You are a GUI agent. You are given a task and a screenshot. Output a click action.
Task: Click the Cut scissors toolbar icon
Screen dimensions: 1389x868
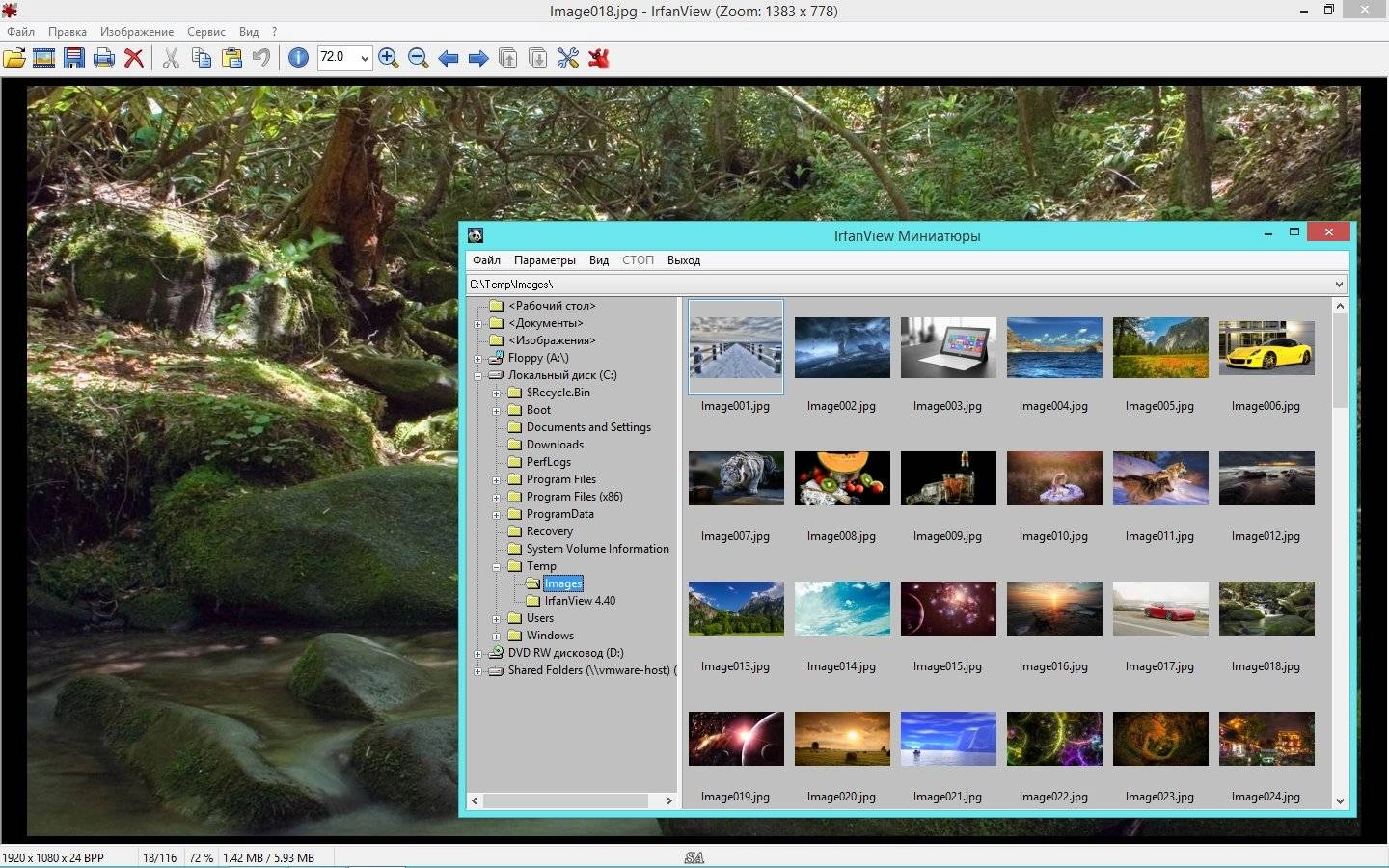[x=171, y=58]
